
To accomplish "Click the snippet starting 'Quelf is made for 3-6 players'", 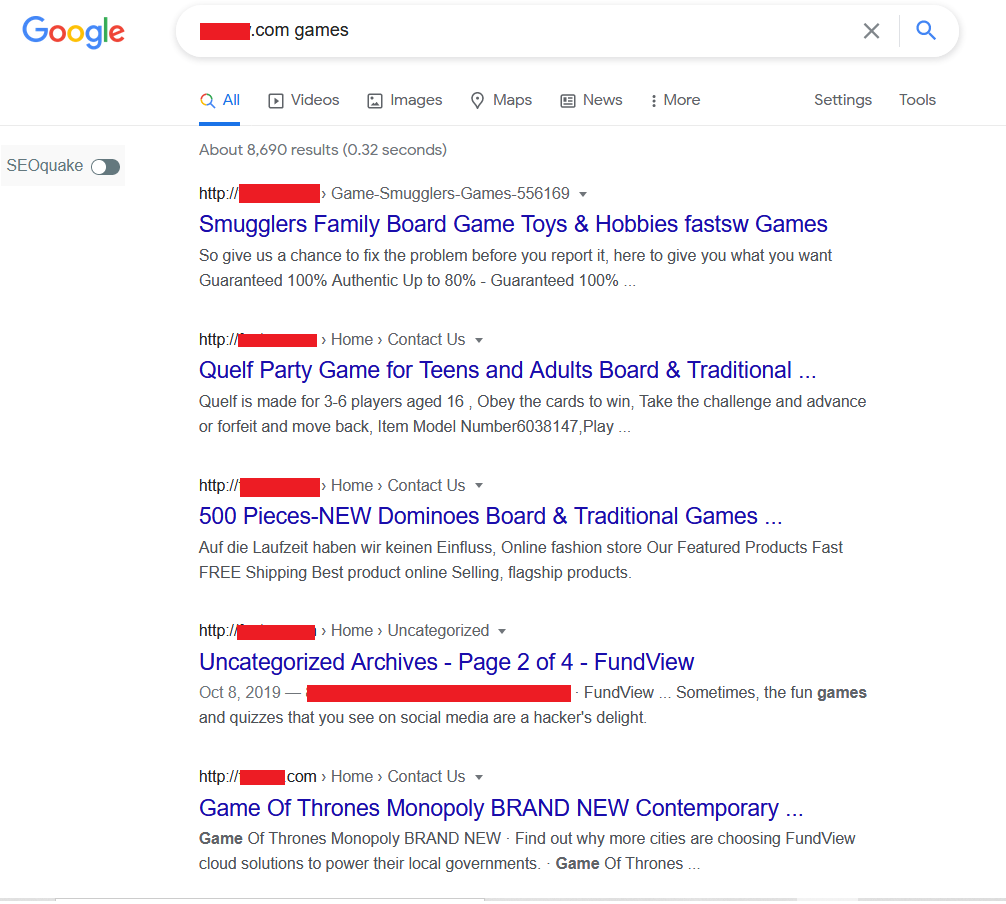I will (533, 414).
